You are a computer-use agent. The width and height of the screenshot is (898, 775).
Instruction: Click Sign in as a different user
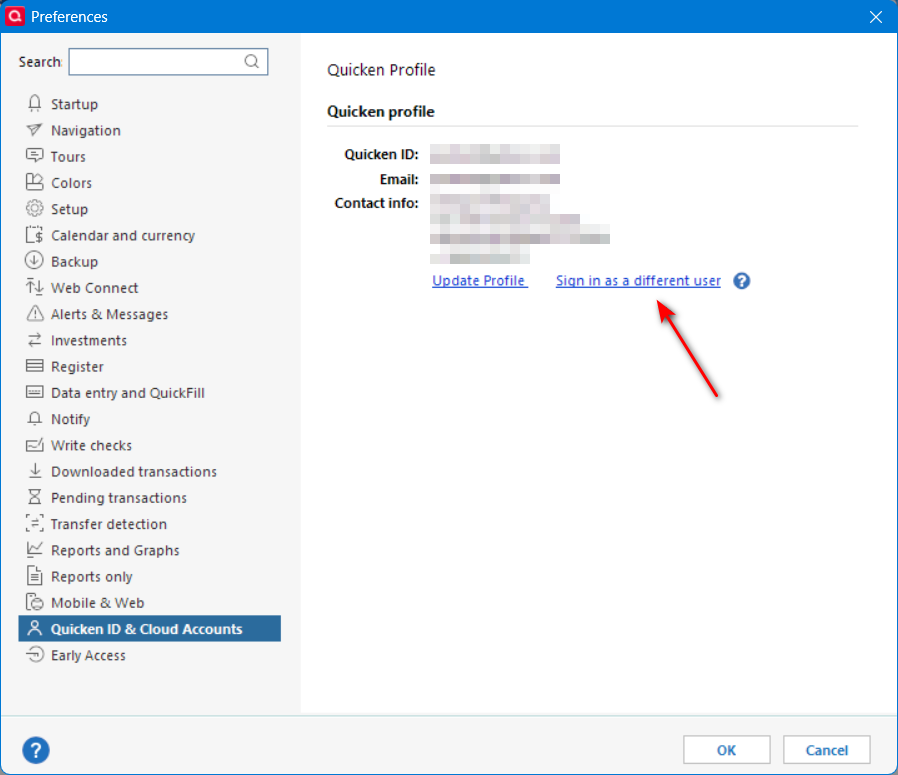[x=638, y=281]
